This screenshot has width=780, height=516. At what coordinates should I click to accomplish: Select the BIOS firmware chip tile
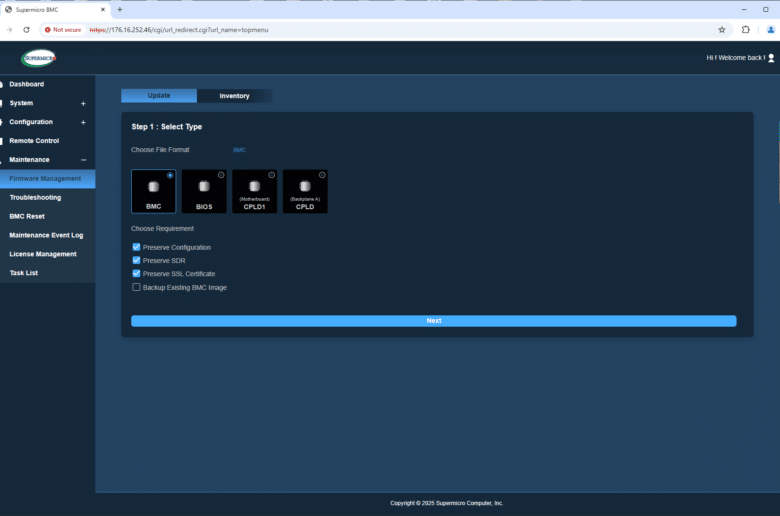(x=204, y=192)
